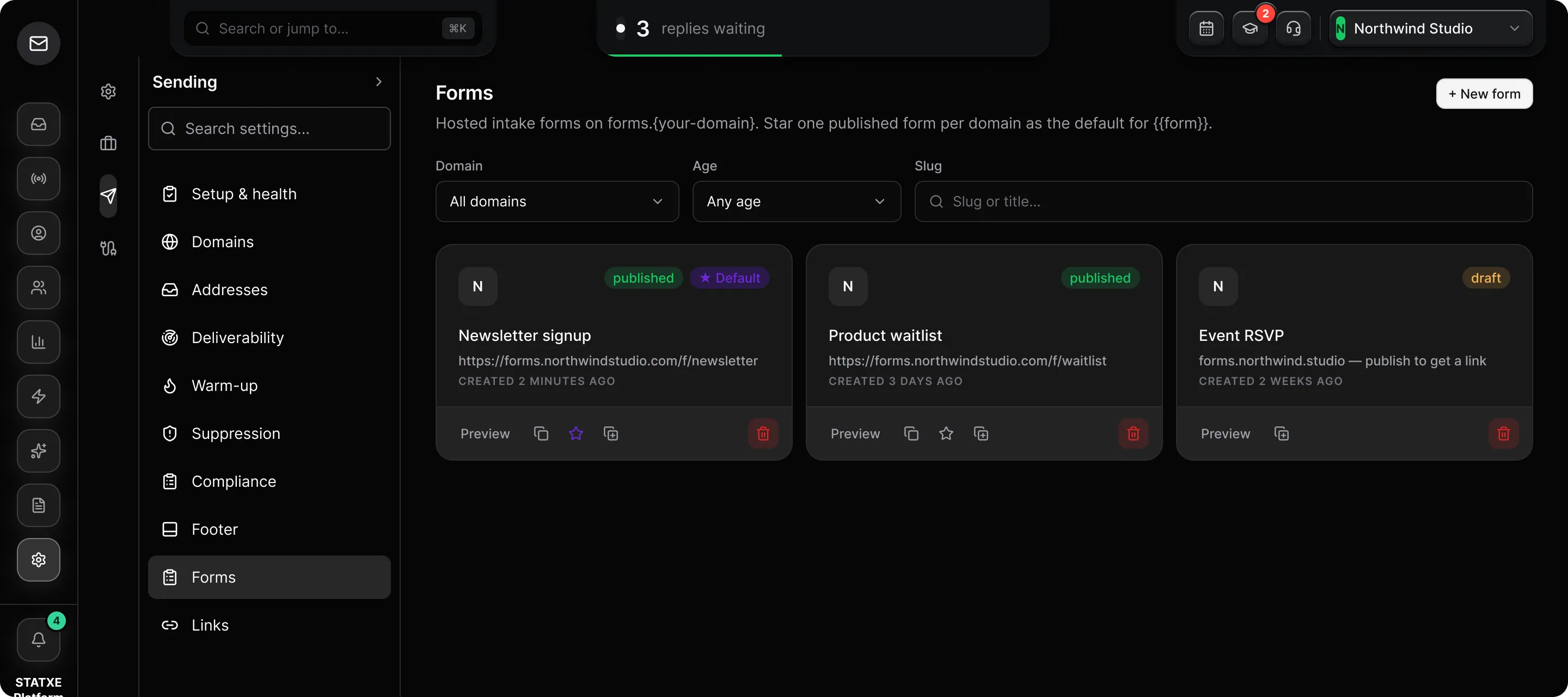Open Setup & health settings
The height and width of the screenshot is (697, 1568).
pyautogui.click(x=269, y=194)
